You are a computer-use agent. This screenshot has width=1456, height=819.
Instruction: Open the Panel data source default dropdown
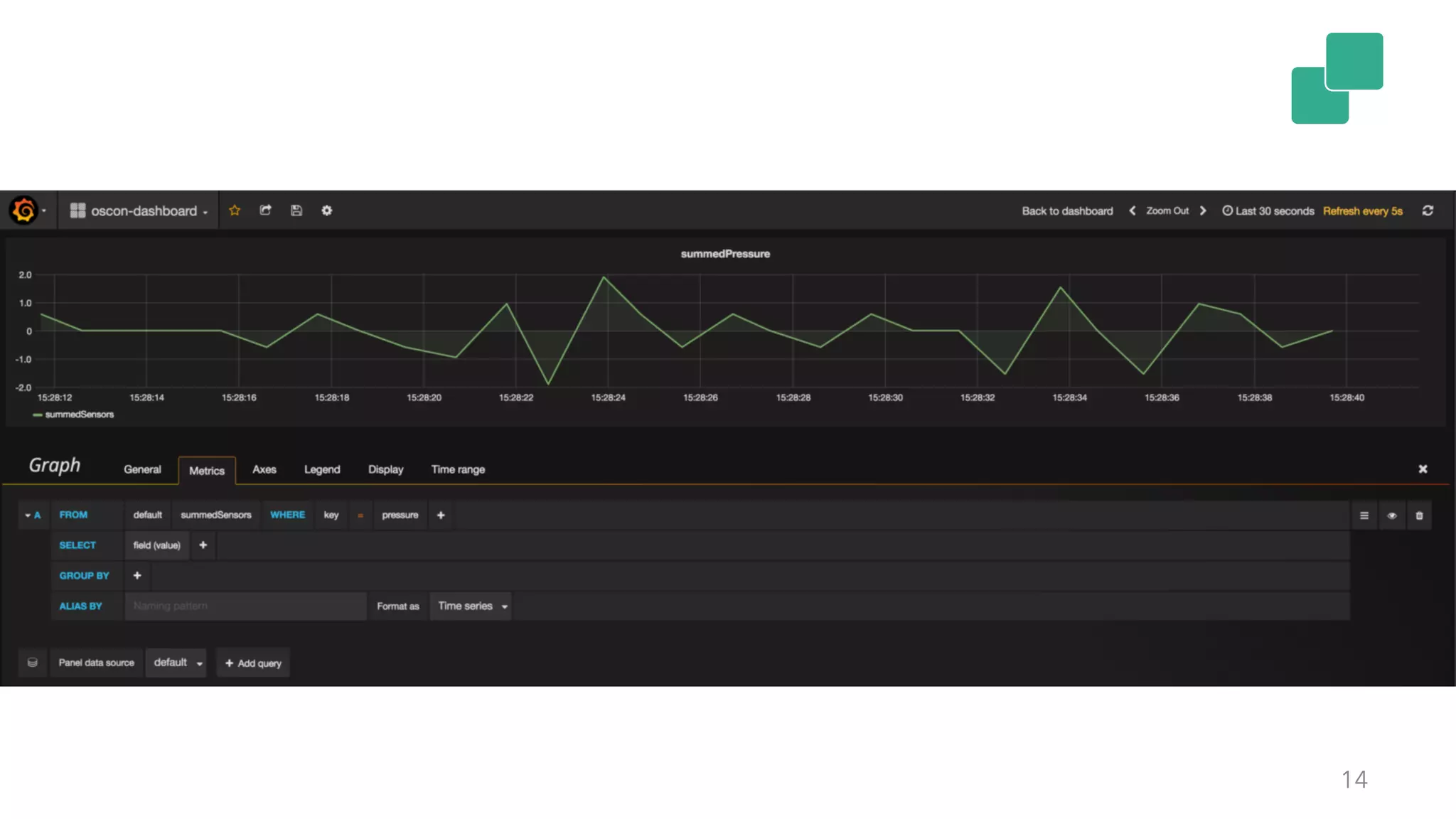click(176, 663)
